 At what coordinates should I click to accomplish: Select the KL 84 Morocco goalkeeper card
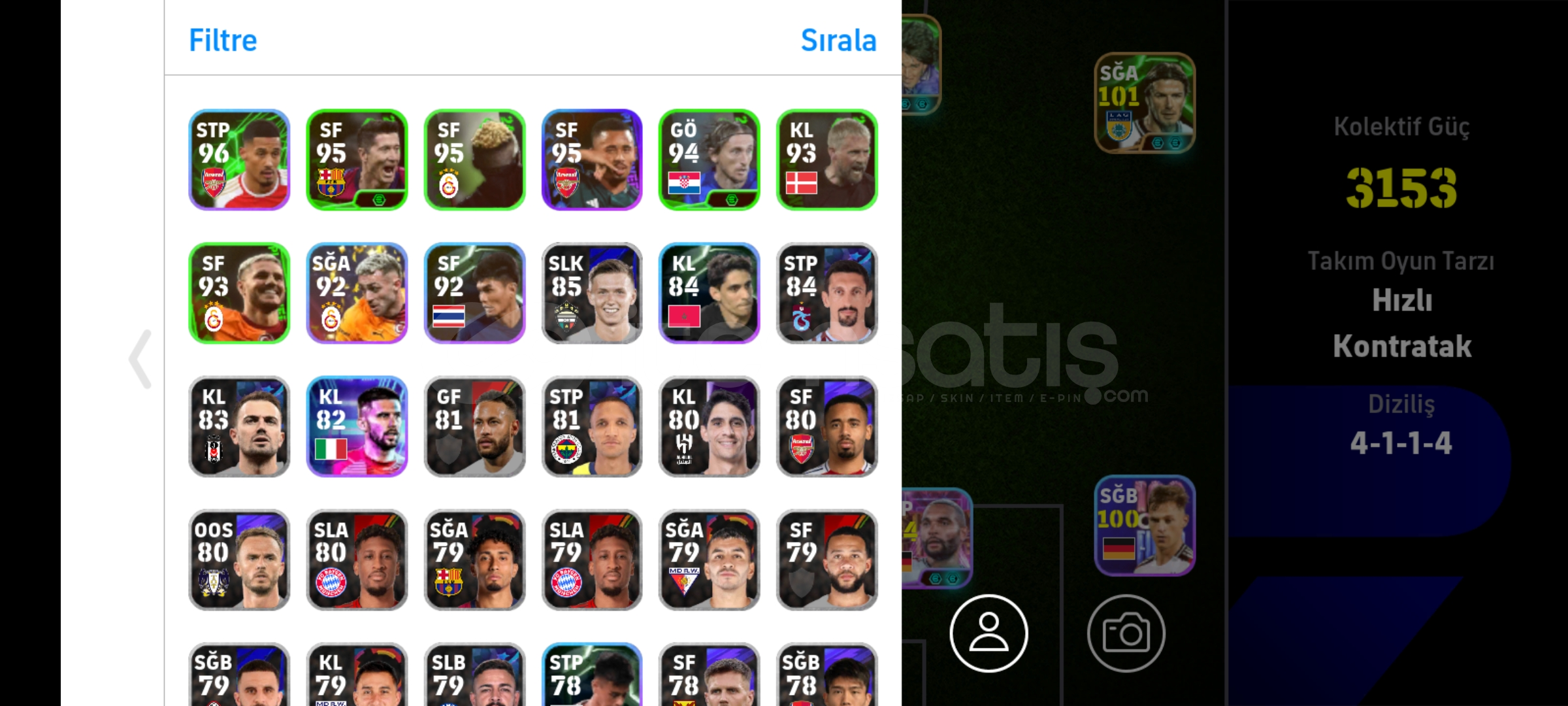[709, 293]
